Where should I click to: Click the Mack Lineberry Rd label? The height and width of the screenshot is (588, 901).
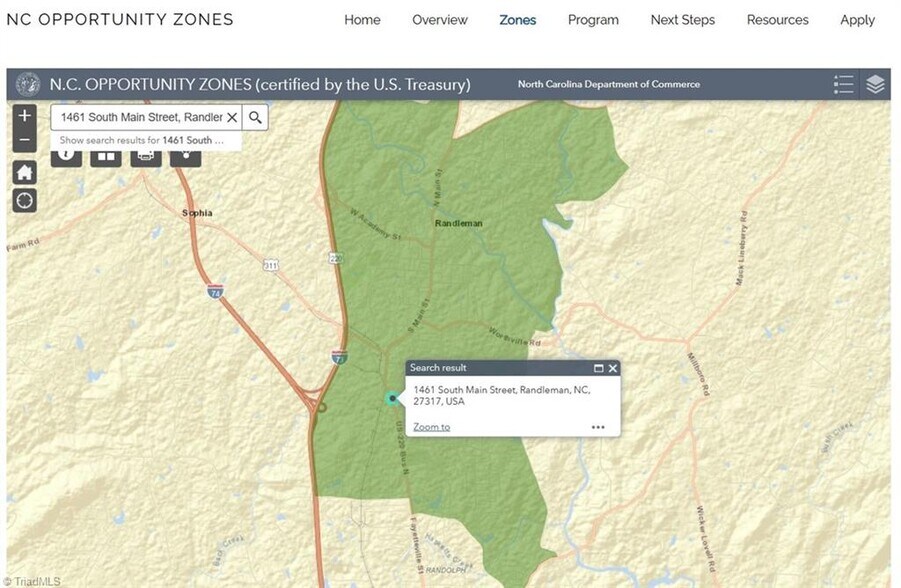point(742,248)
